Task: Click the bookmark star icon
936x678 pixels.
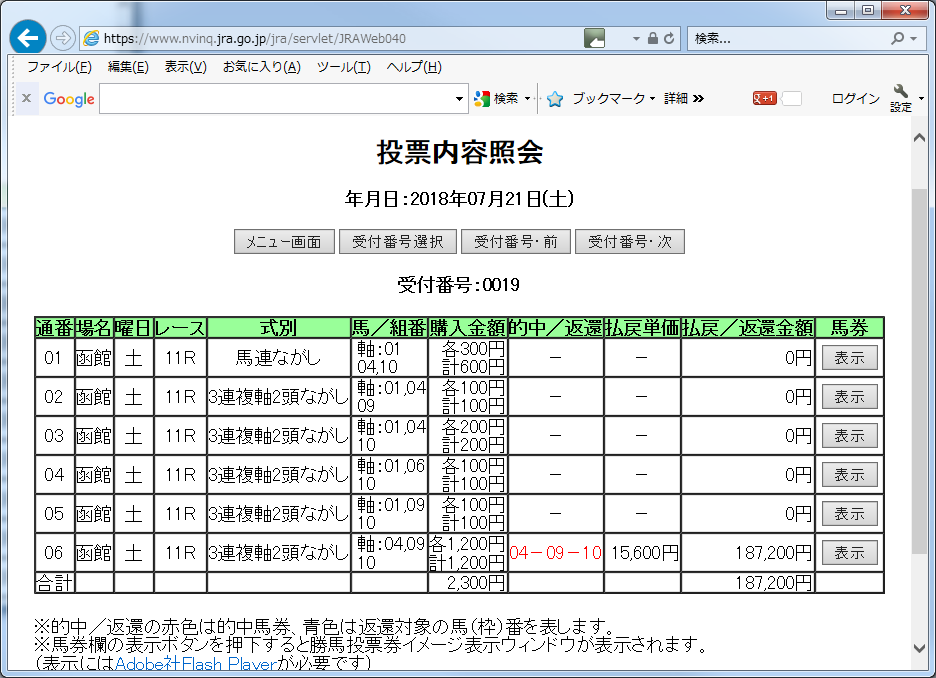Action: click(x=555, y=98)
